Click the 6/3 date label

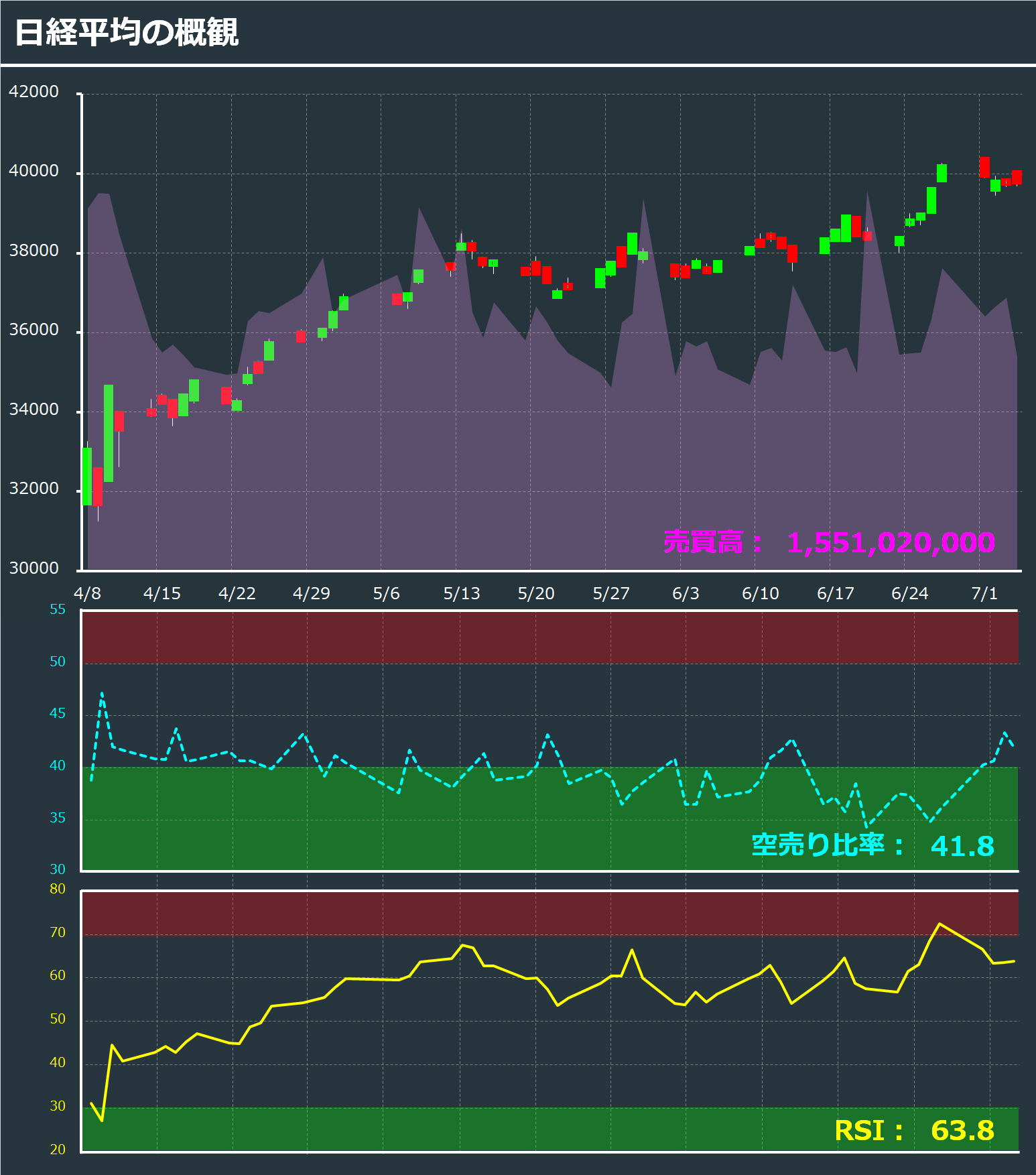(686, 593)
